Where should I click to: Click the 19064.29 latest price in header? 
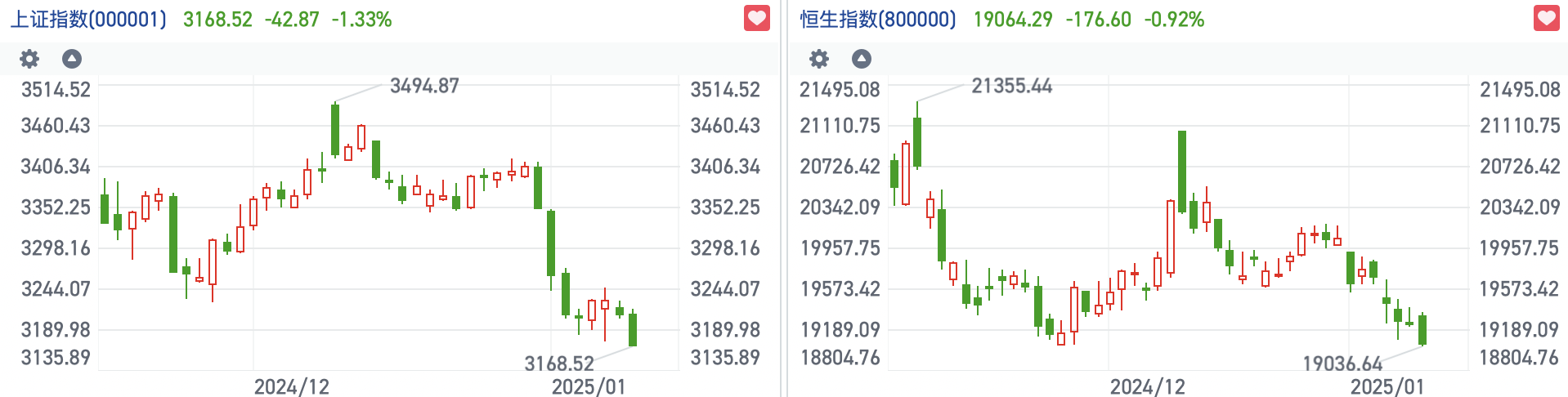(x=1013, y=20)
